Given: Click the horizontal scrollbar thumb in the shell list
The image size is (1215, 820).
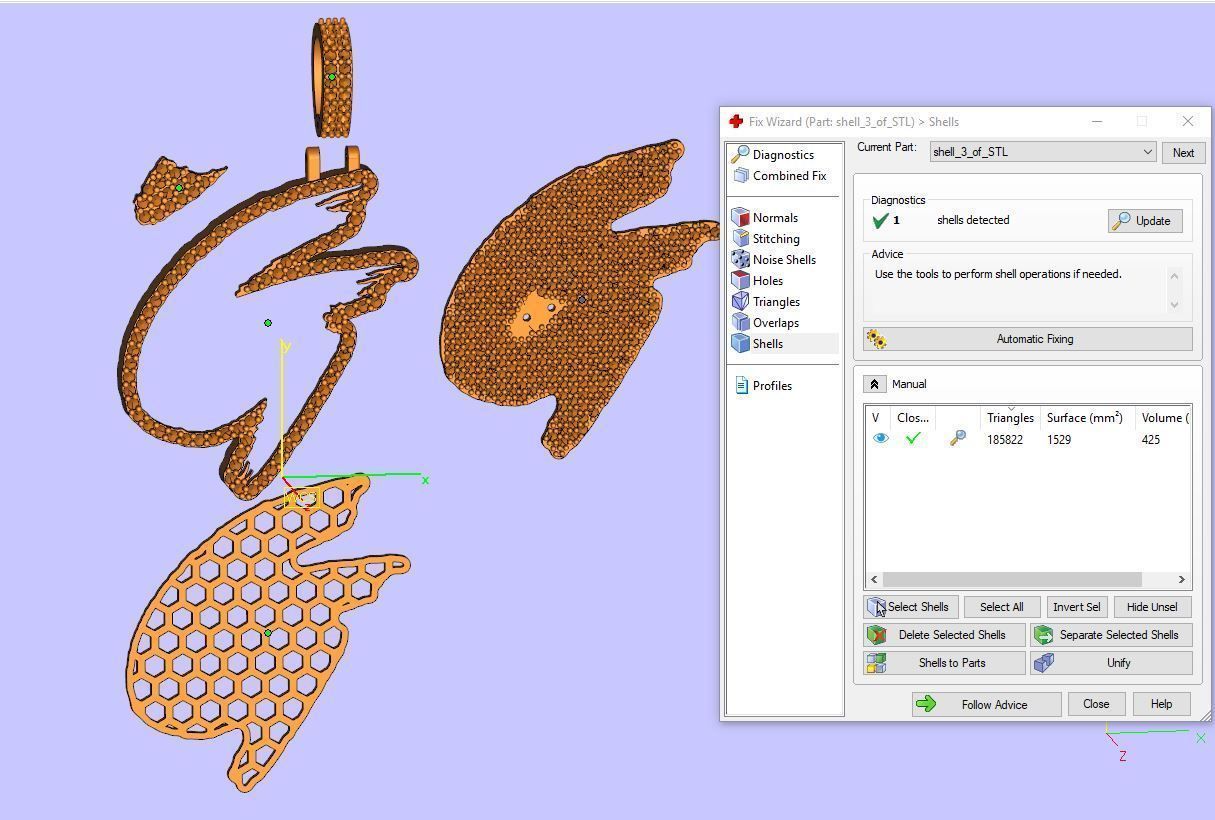Looking at the screenshot, I should coord(1011,580).
